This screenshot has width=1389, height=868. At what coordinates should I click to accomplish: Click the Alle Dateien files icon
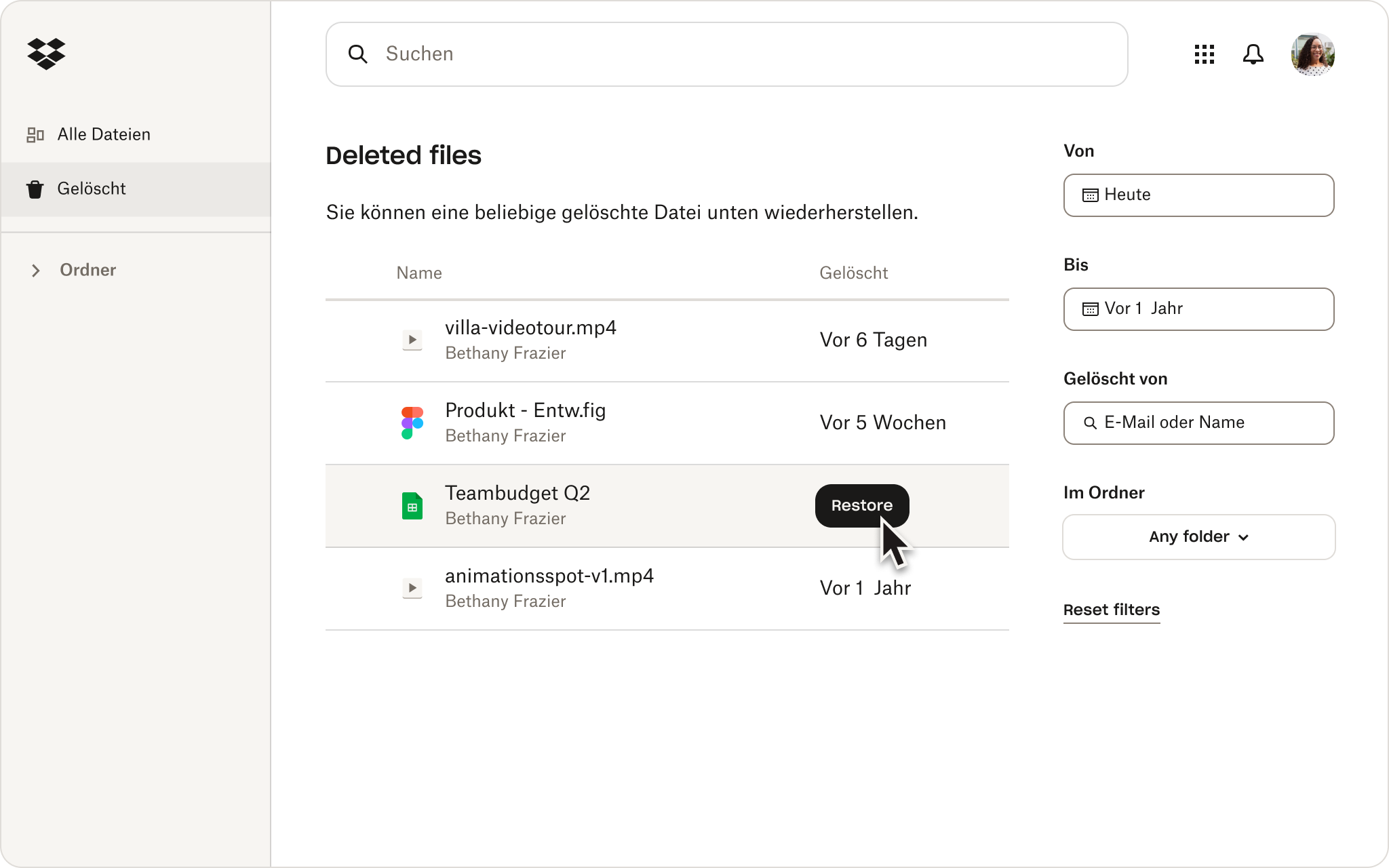pyautogui.click(x=35, y=135)
